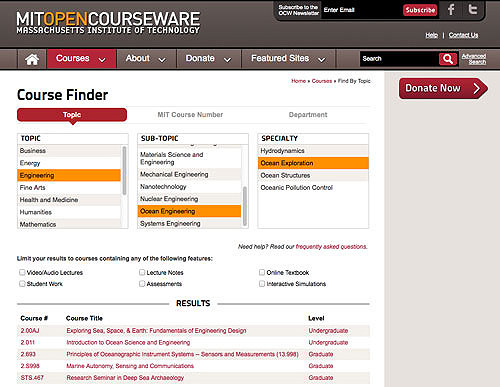Tick the Online Textbook checkbox

click(x=262, y=272)
